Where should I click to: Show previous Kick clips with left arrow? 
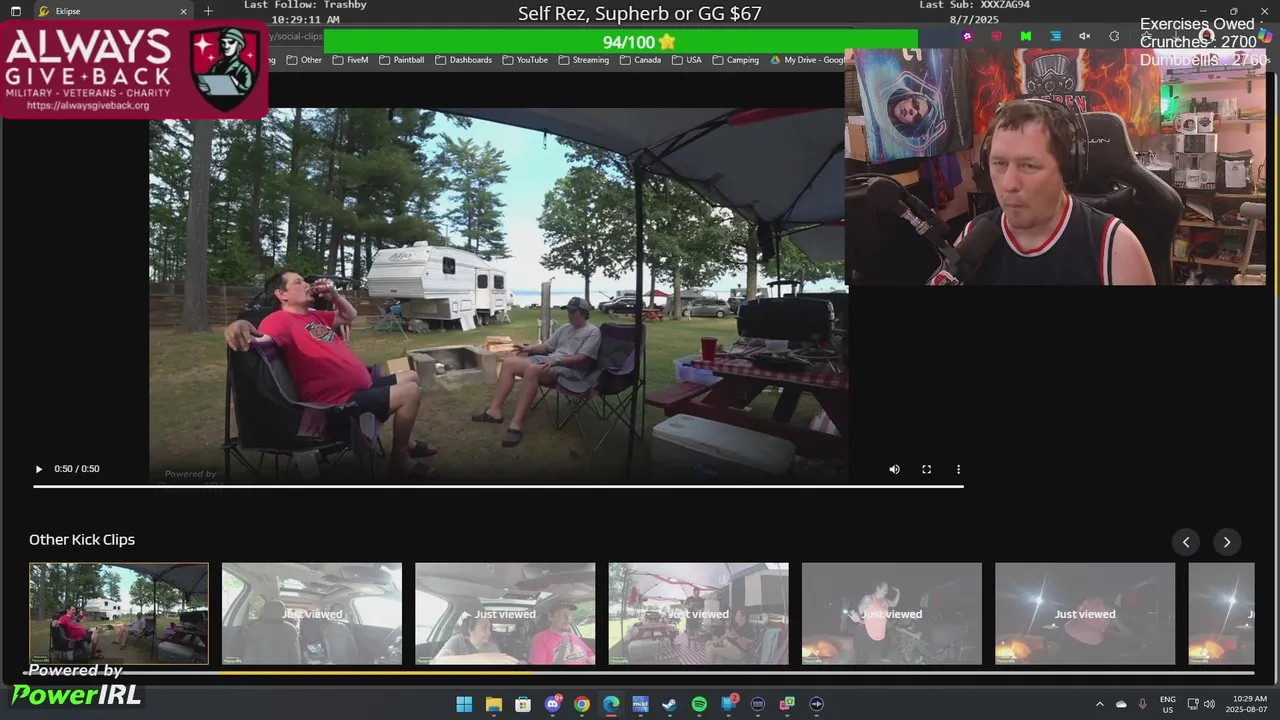[x=1186, y=542]
